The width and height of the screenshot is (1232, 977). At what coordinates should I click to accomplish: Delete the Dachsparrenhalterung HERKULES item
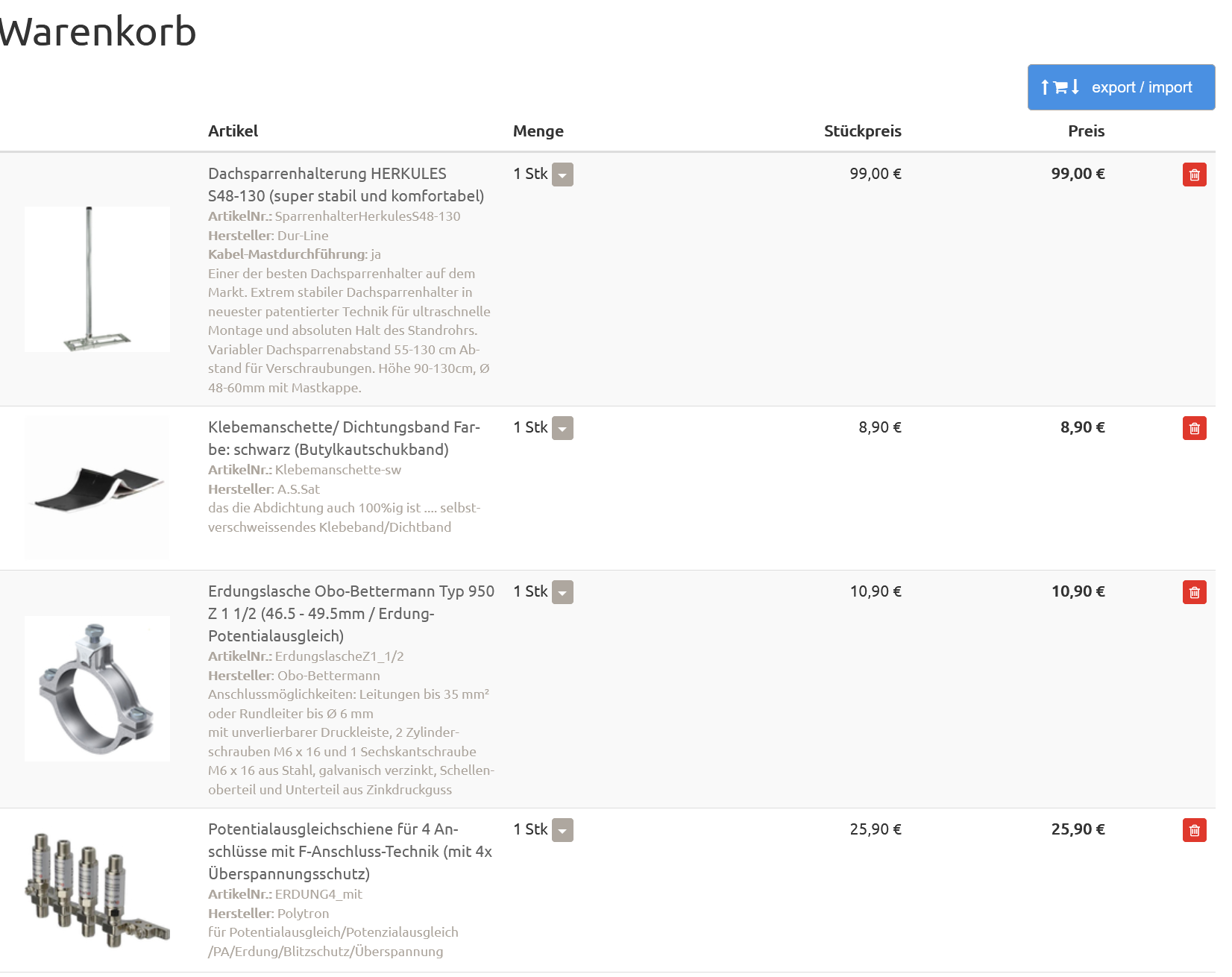1194,175
